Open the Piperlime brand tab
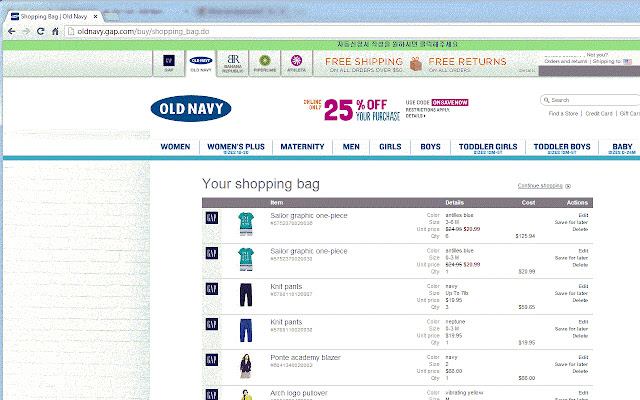The image size is (640, 400). (264, 63)
